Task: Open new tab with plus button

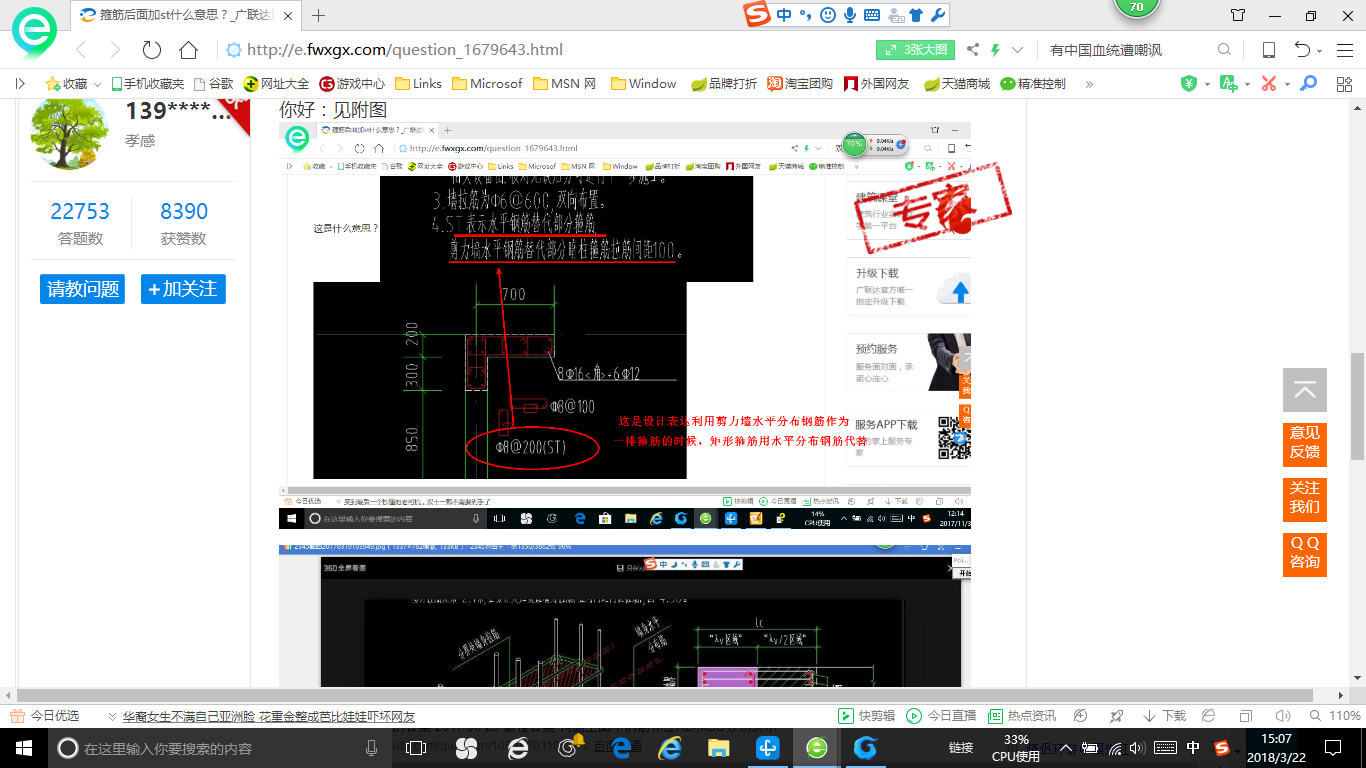Action: point(319,15)
